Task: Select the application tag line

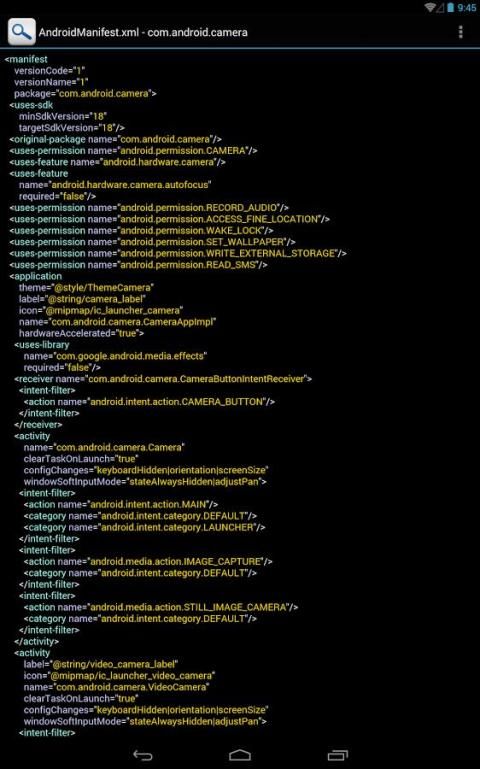Action: tap(35, 276)
